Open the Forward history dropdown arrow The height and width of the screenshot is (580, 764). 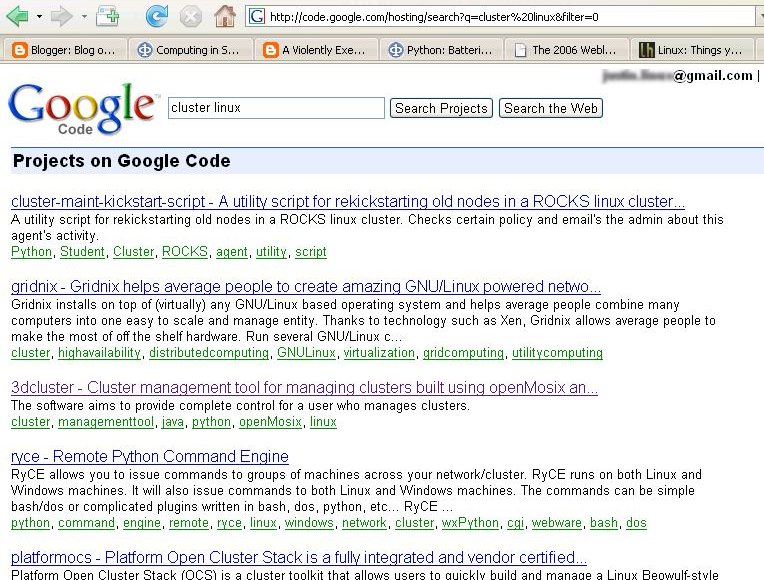coord(84,17)
